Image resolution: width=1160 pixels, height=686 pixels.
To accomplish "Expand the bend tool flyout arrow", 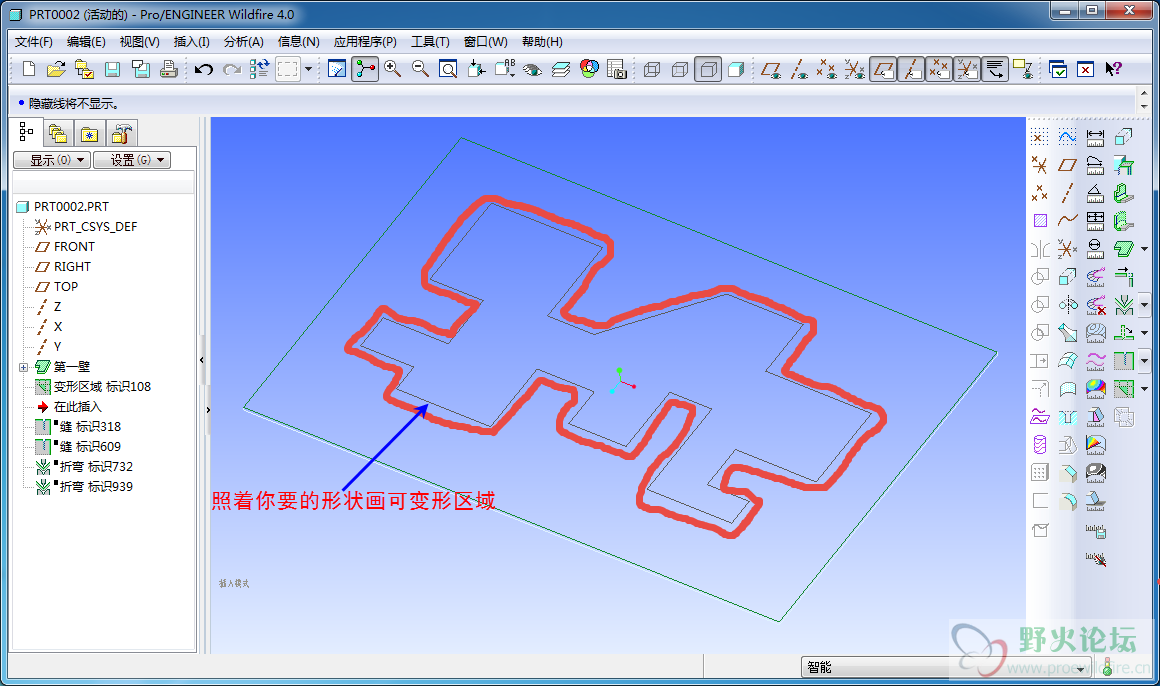I will [1144, 305].
